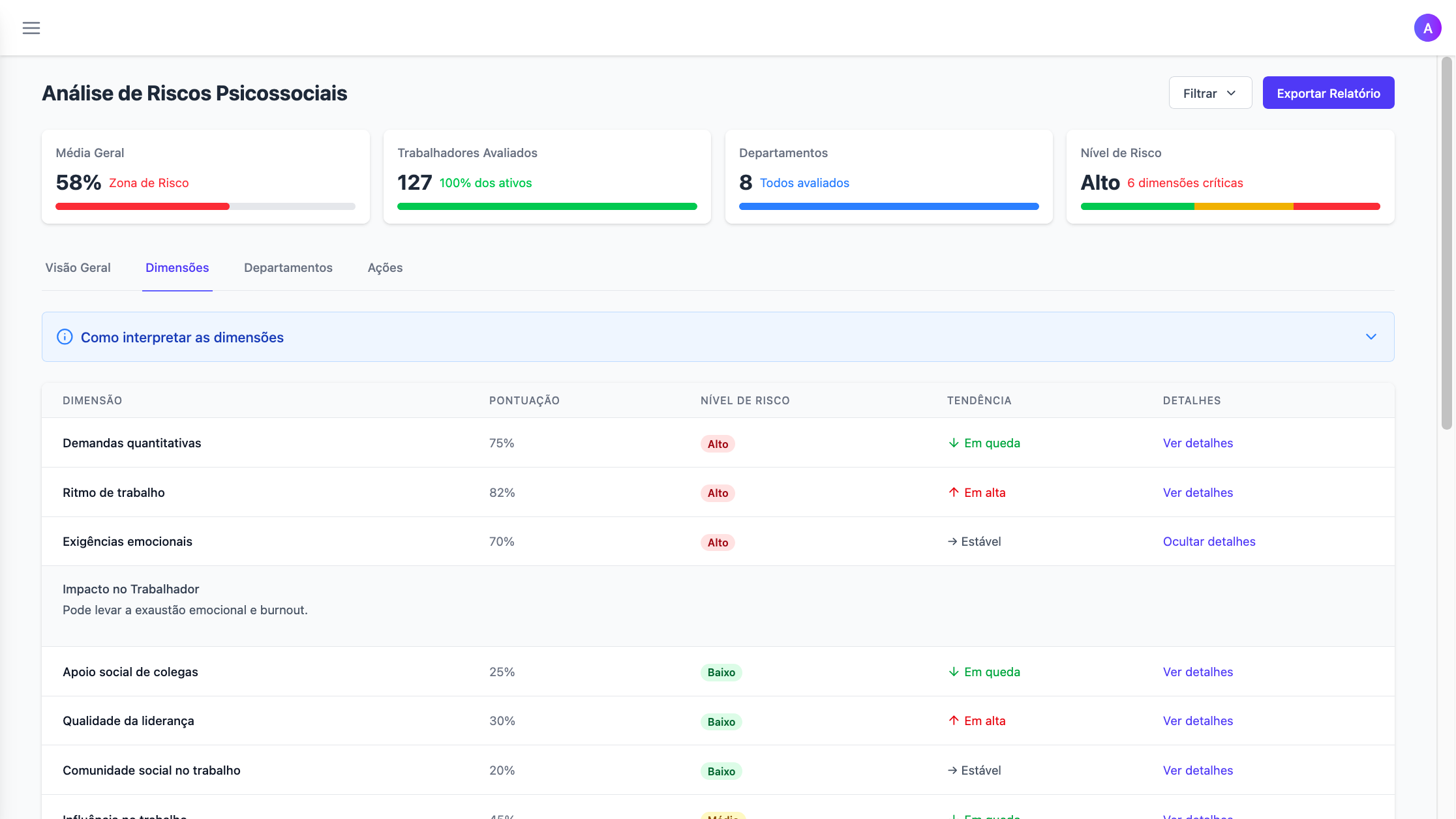Expand Como interpretar as dimensões panel title
This screenshot has width=1456, height=819.
pyautogui.click(x=182, y=338)
